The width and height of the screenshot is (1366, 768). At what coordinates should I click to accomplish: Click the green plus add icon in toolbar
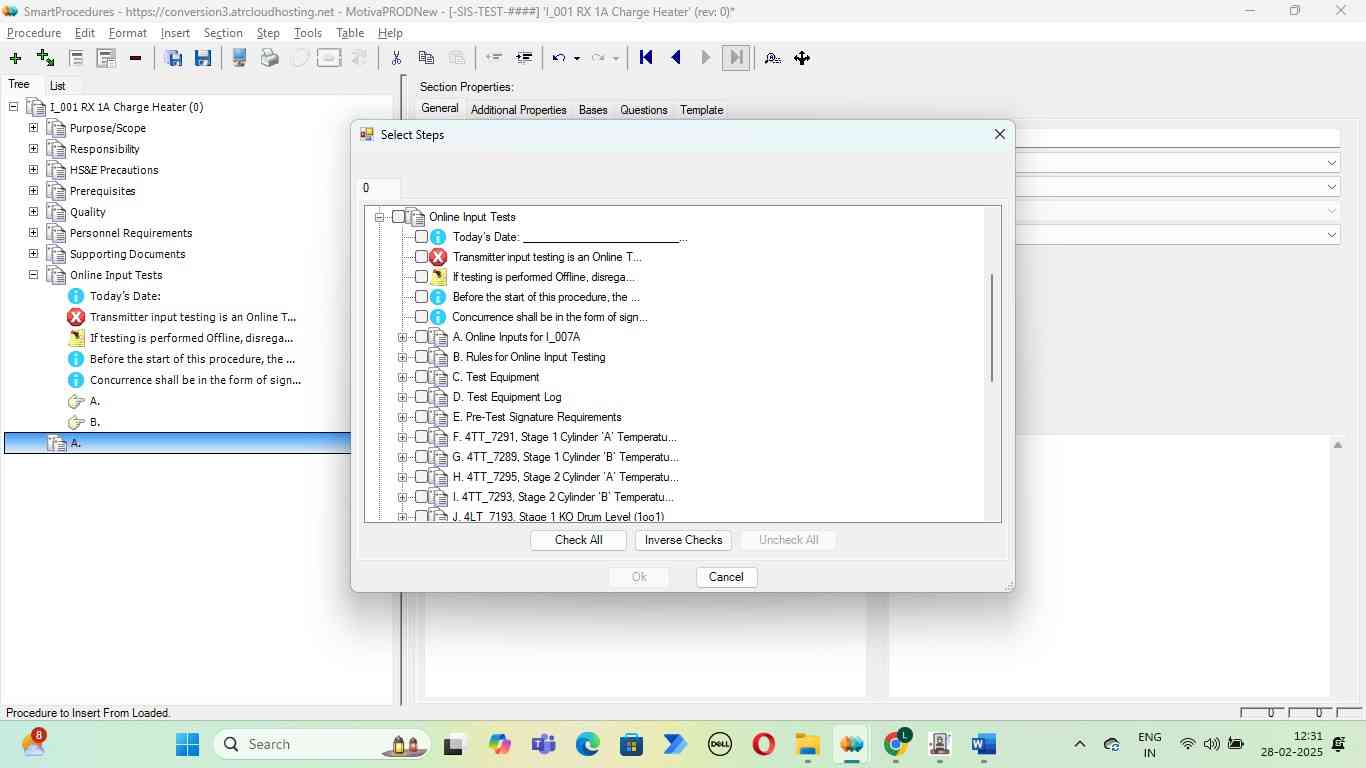coord(14,58)
